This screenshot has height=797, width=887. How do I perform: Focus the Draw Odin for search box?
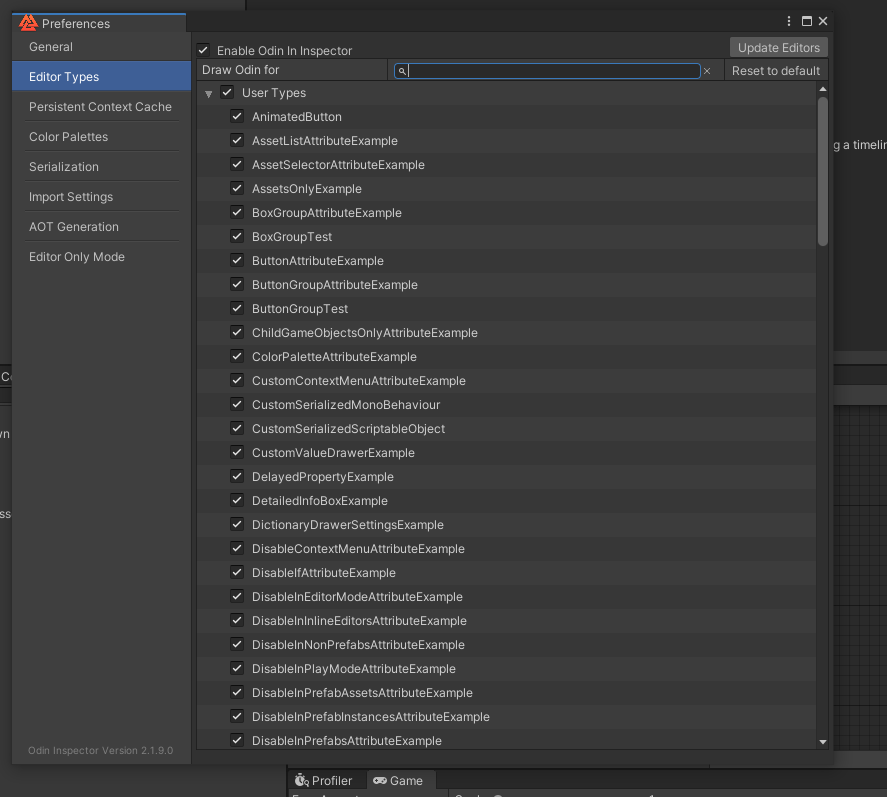pyautogui.click(x=550, y=71)
